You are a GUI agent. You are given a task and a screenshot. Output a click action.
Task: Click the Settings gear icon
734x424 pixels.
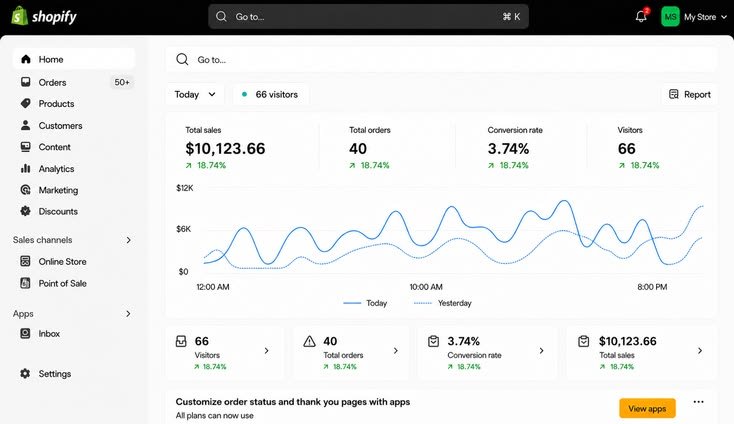pyautogui.click(x=25, y=373)
